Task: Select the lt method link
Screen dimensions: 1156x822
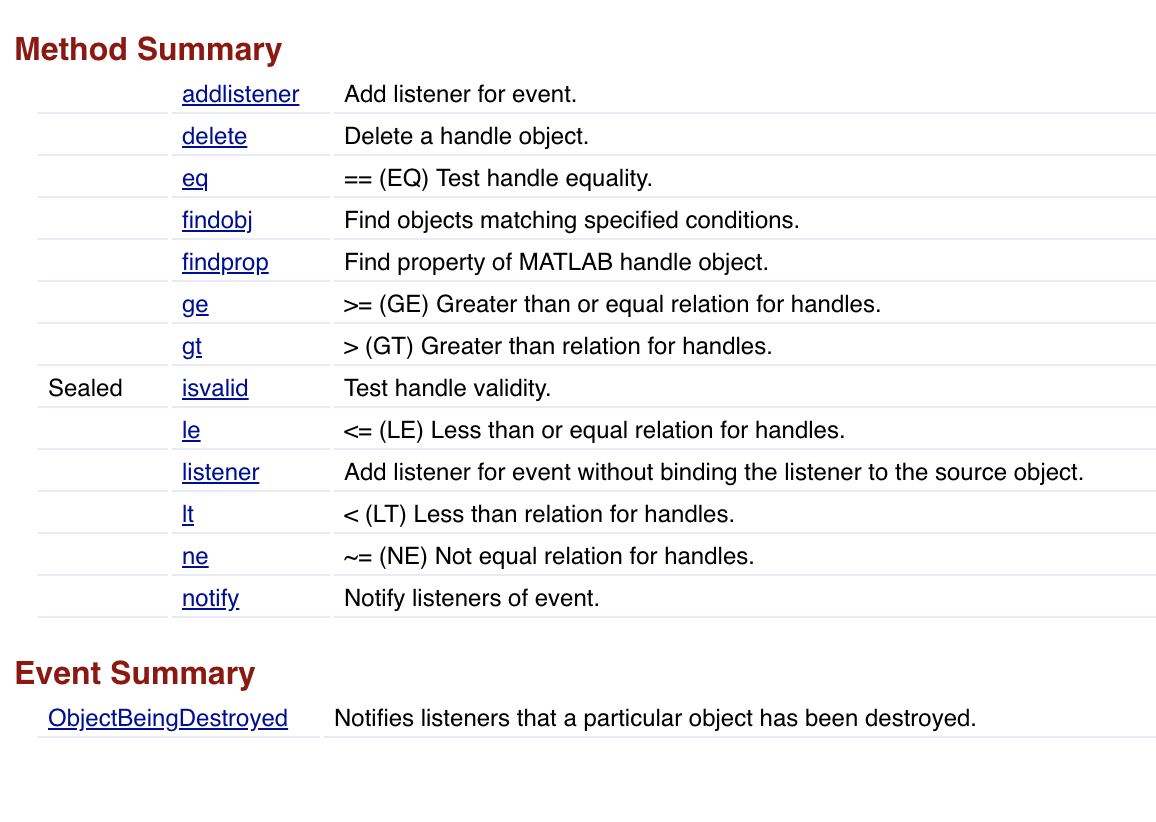Action: click(188, 515)
